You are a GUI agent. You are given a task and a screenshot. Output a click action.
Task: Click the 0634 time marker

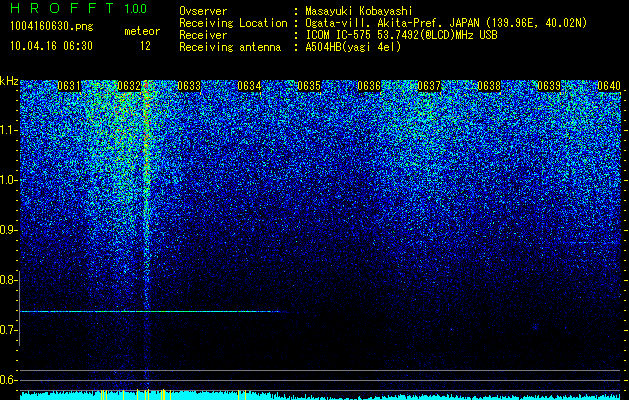(x=249, y=86)
